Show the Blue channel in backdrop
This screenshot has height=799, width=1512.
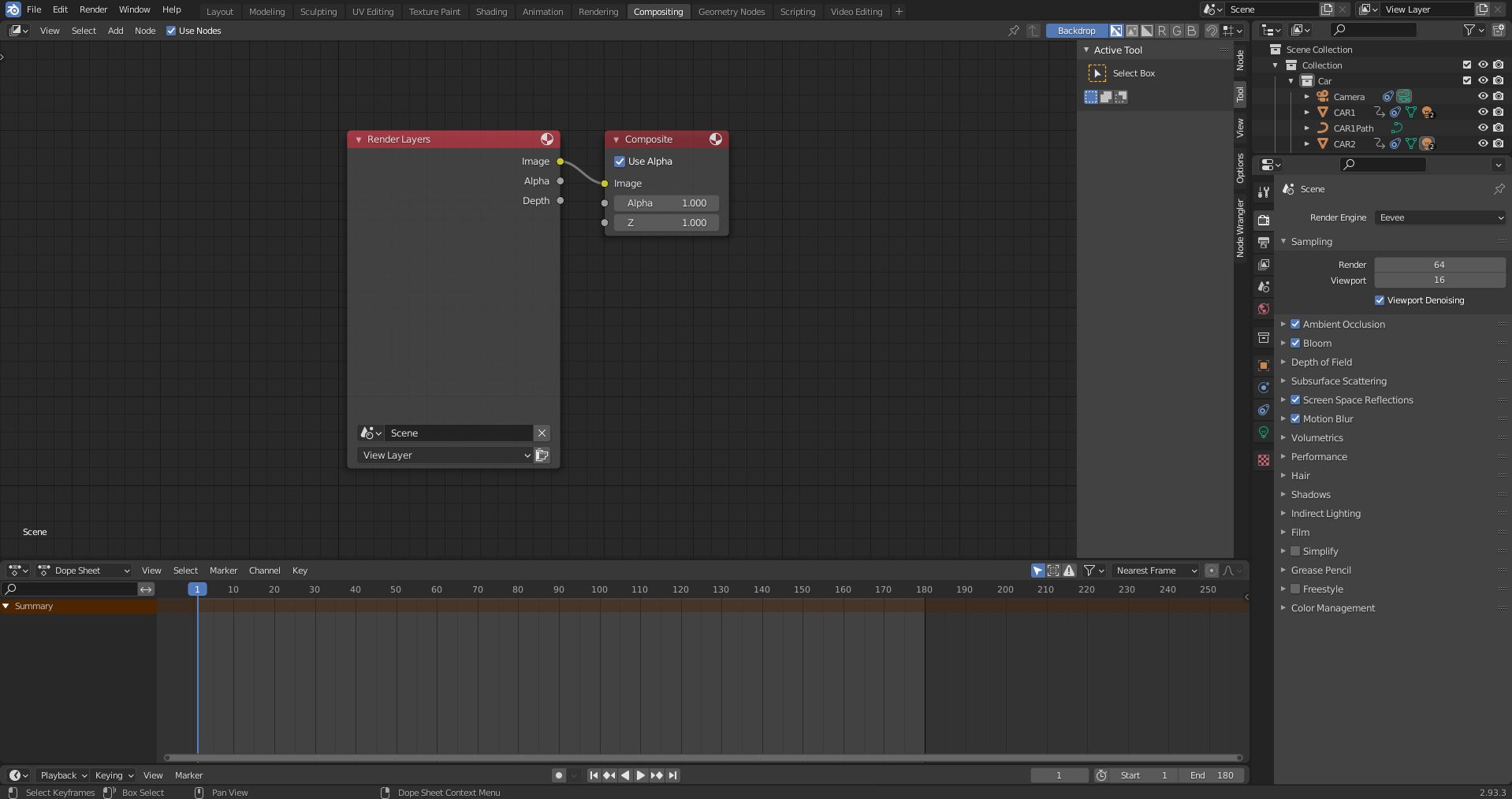1192,31
